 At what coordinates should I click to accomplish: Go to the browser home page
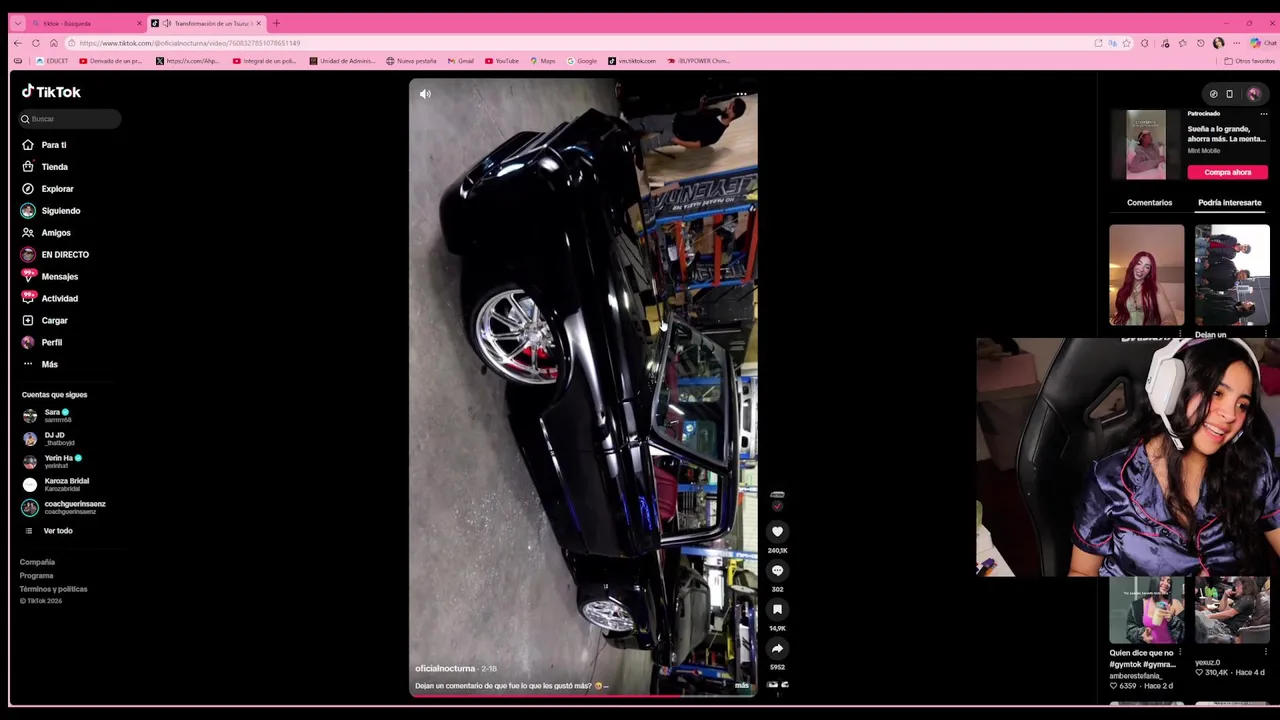tap(54, 43)
